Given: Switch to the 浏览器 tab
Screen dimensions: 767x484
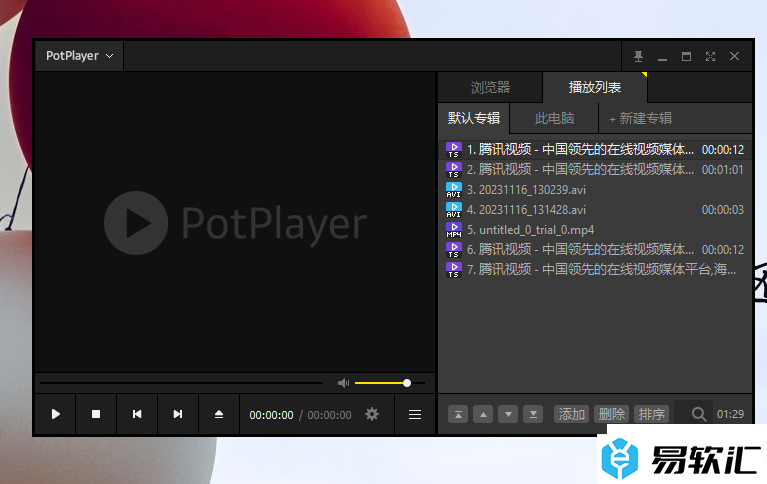Looking at the screenshot, I should tap(490, 88).
